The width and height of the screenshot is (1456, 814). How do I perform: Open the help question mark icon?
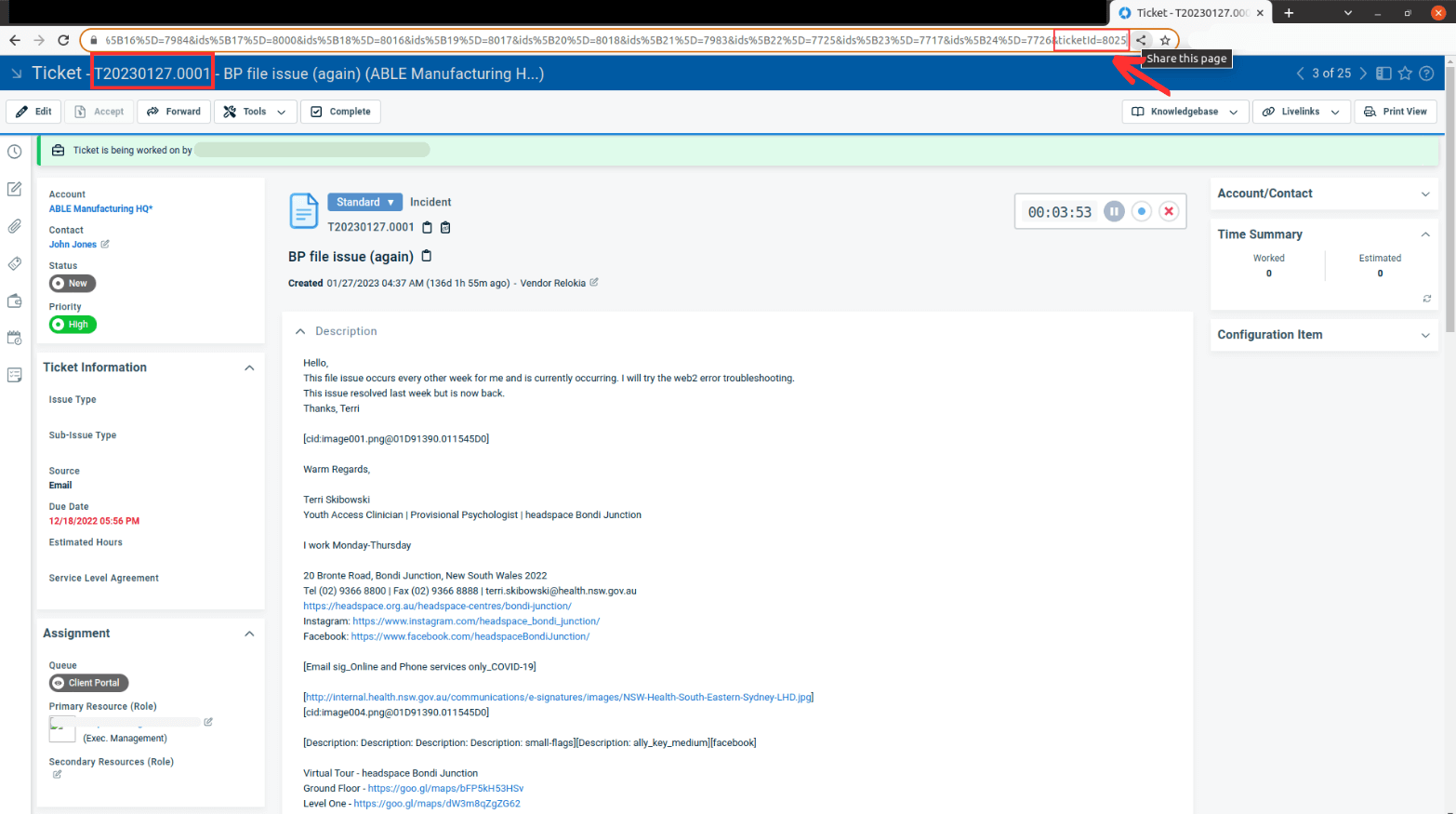pos(1426,73)
